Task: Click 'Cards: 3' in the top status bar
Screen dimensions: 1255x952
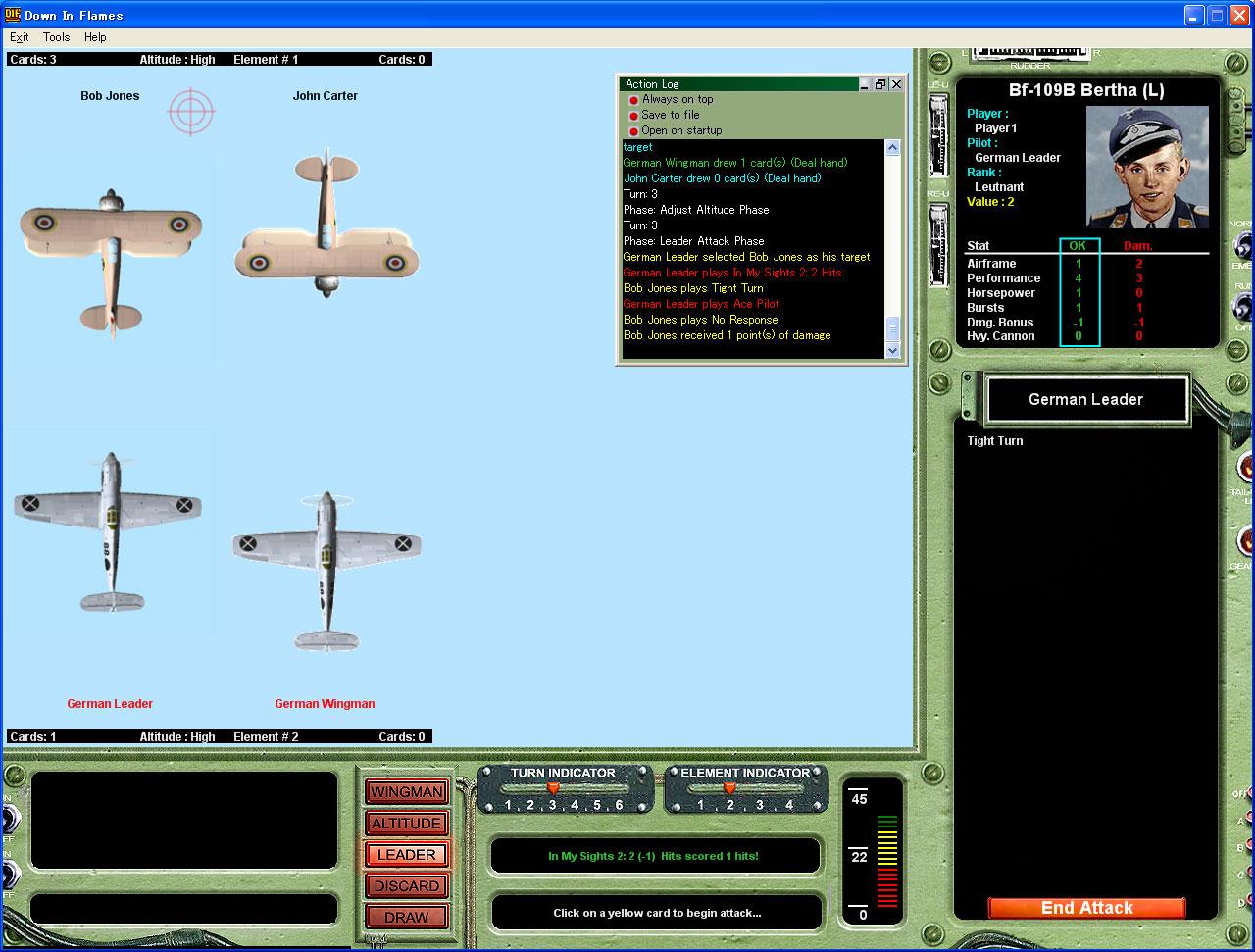Action: pos(33,60)
